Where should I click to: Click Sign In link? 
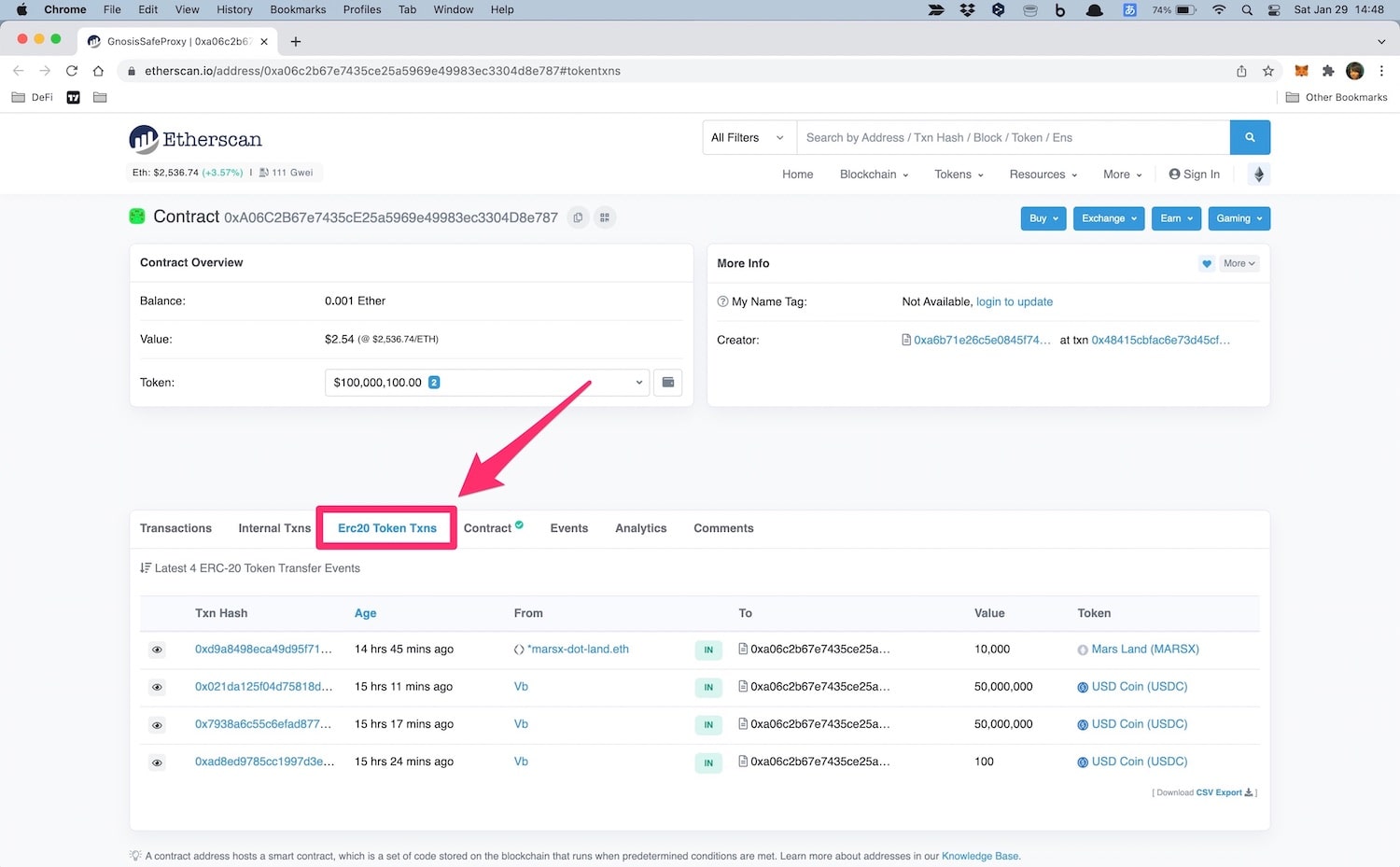tap(1194, 175)
